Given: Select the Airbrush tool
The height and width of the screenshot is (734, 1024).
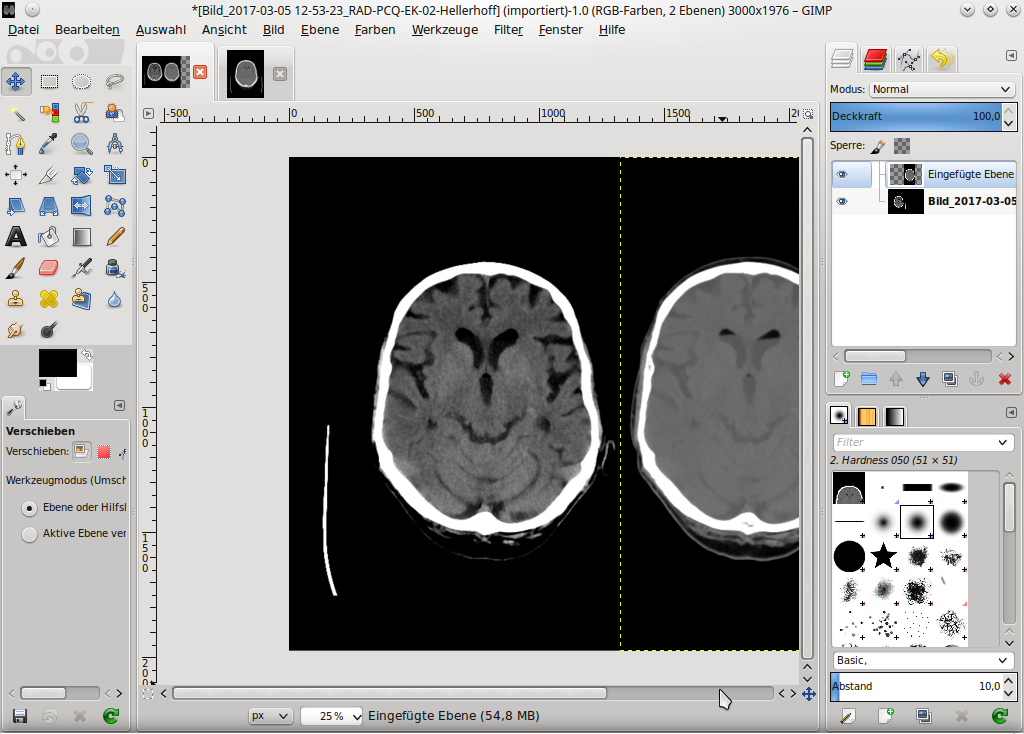Looking at the screenshot, I should pos(81,268).
